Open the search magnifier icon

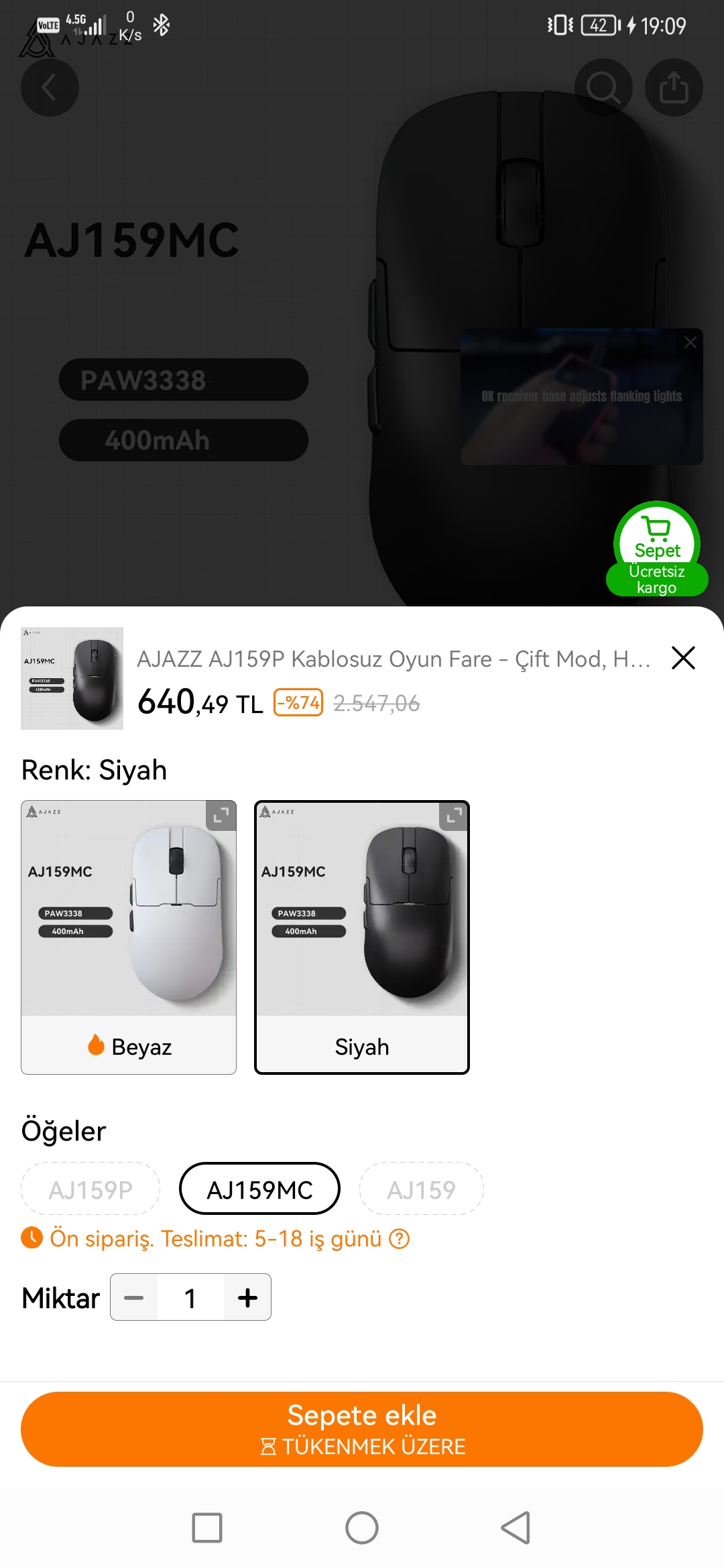(x=603, y=88)
